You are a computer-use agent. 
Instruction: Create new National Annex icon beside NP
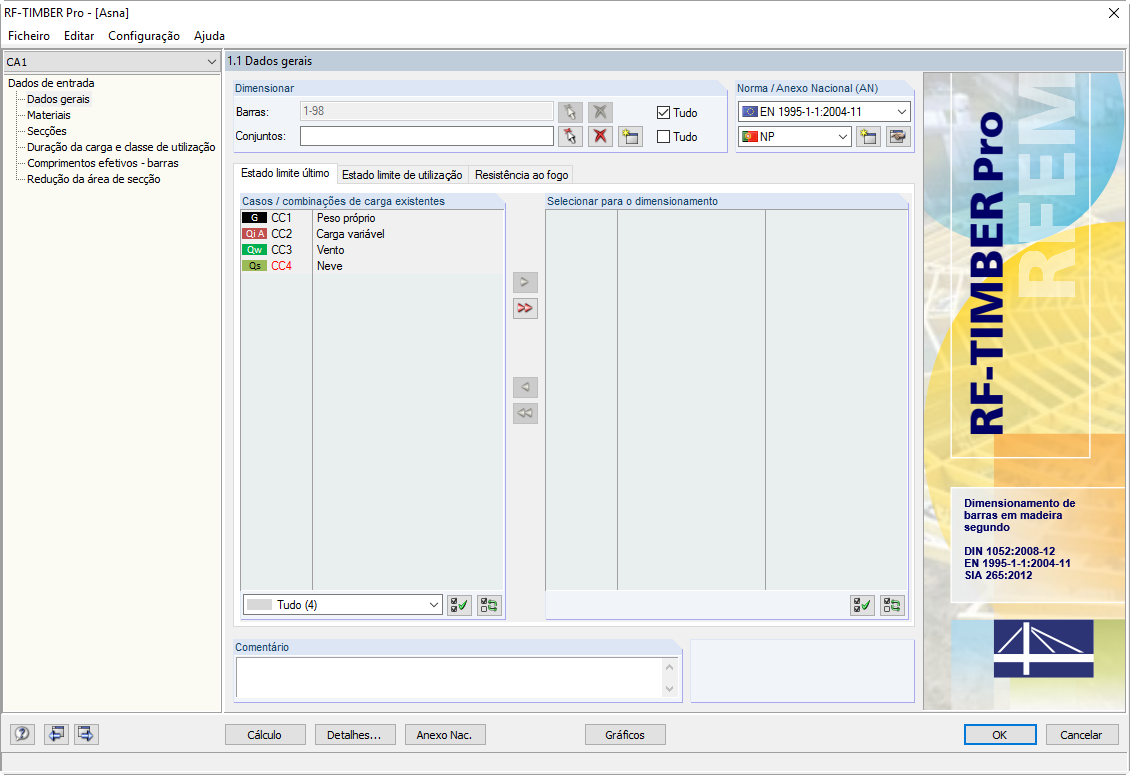pos(868,136)
